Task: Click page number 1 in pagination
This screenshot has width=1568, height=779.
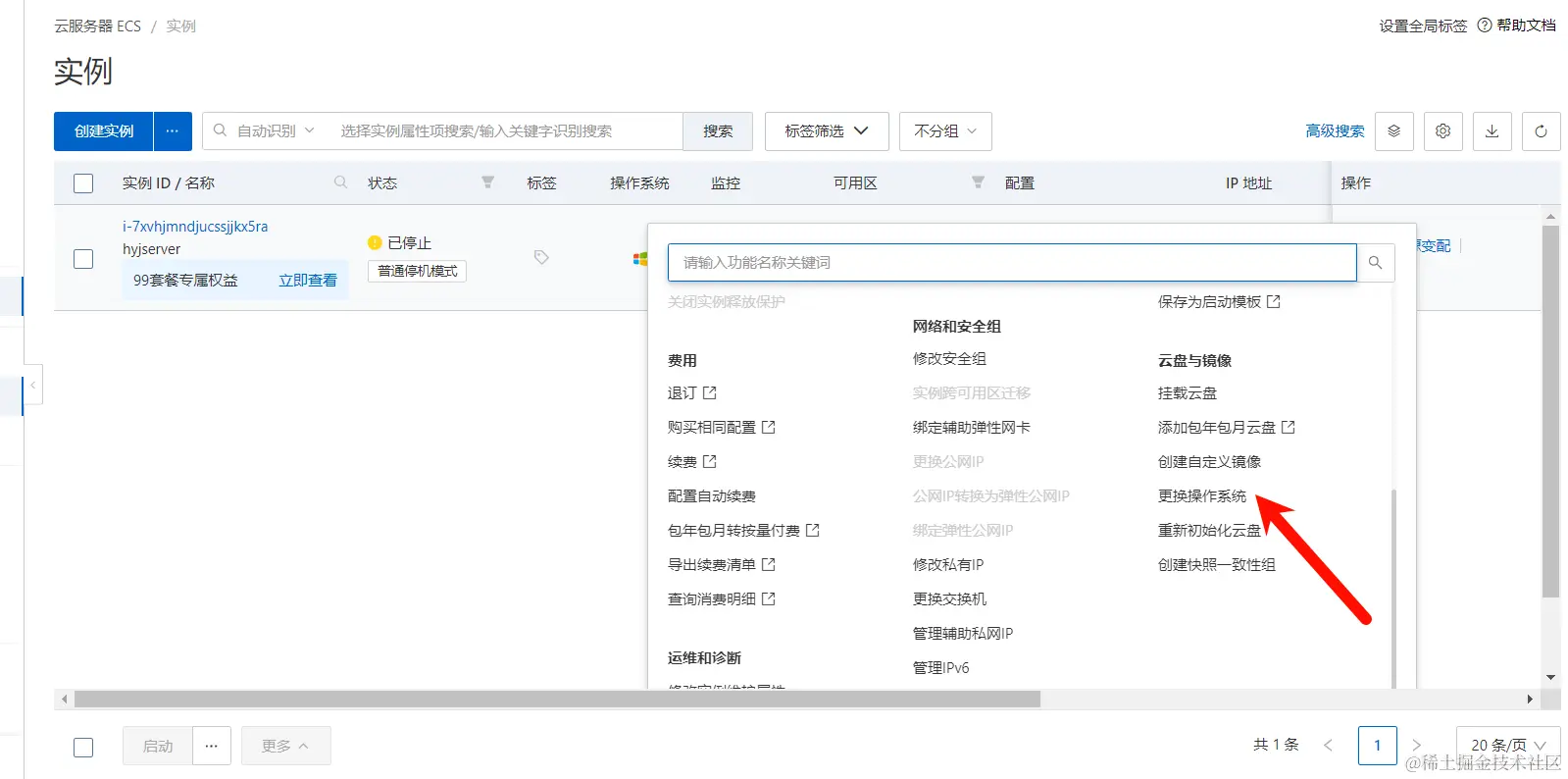Action: click(x=1377, y=746)
